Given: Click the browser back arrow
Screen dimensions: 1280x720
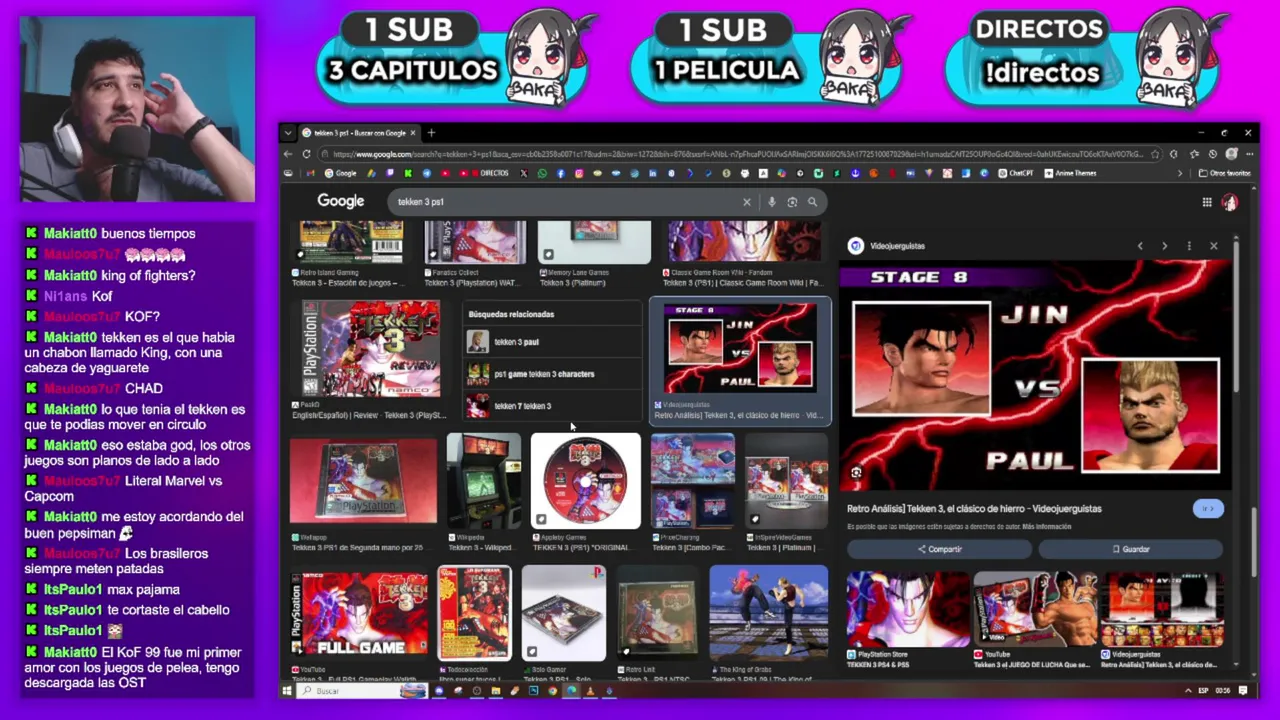Looking at the screenshot, I should pyautogui.click(x=289, y=154).
